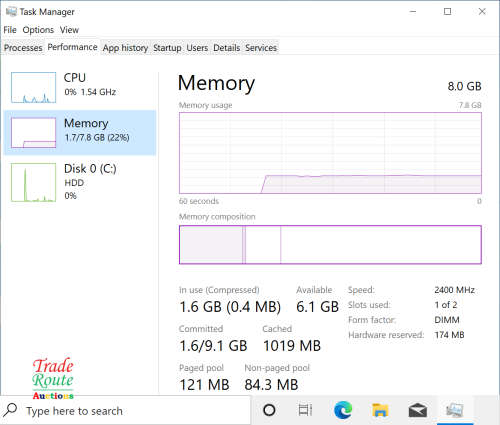The width and height of the screenshot is (500, 425).
Task: Open the Disk 0 (C:) performance view
Action: click(x=80, y=182)
